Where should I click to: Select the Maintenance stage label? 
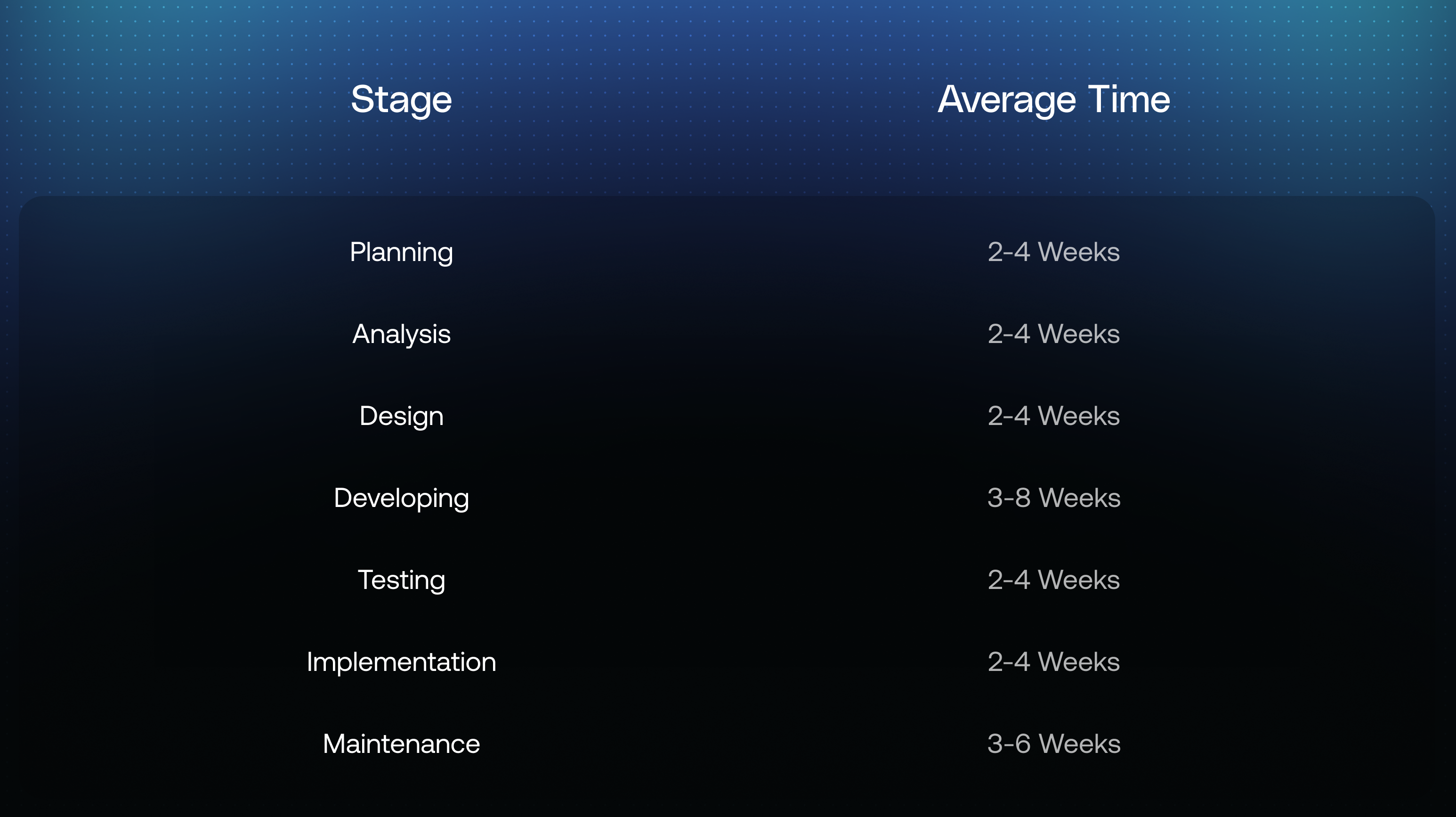pyautogui.click(x=401, y=744)
